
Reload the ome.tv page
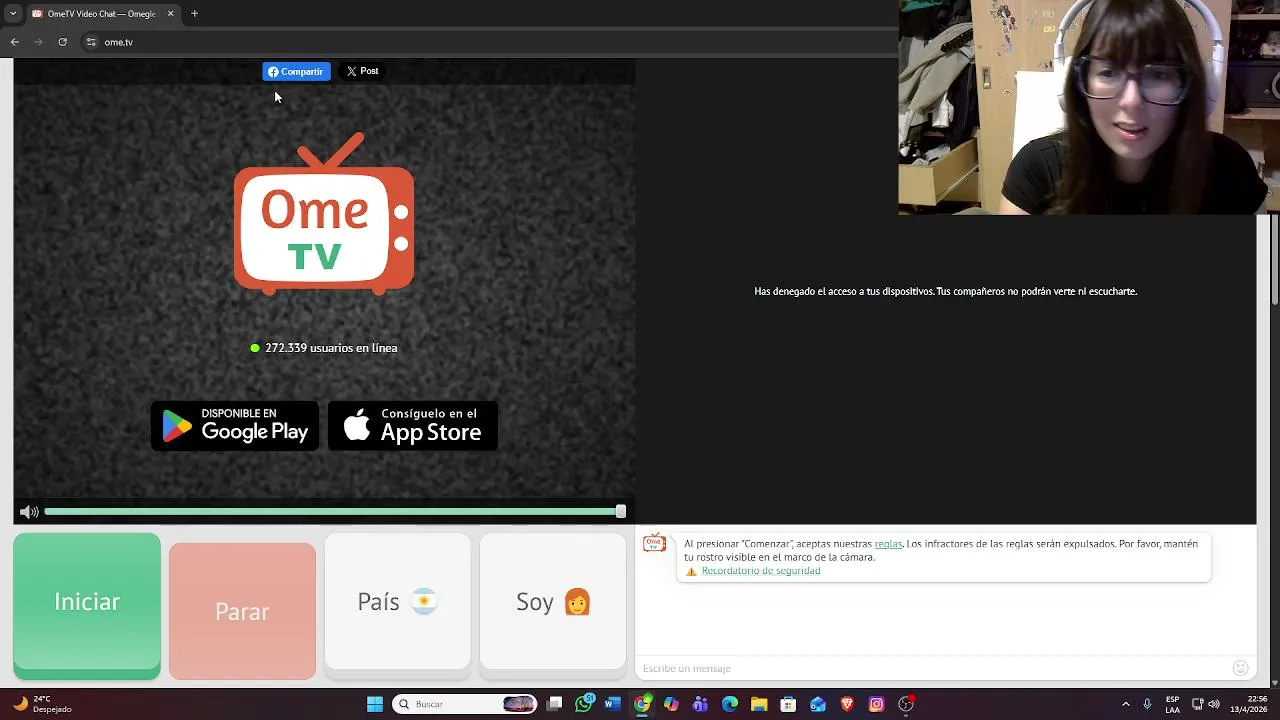(62, 42)
